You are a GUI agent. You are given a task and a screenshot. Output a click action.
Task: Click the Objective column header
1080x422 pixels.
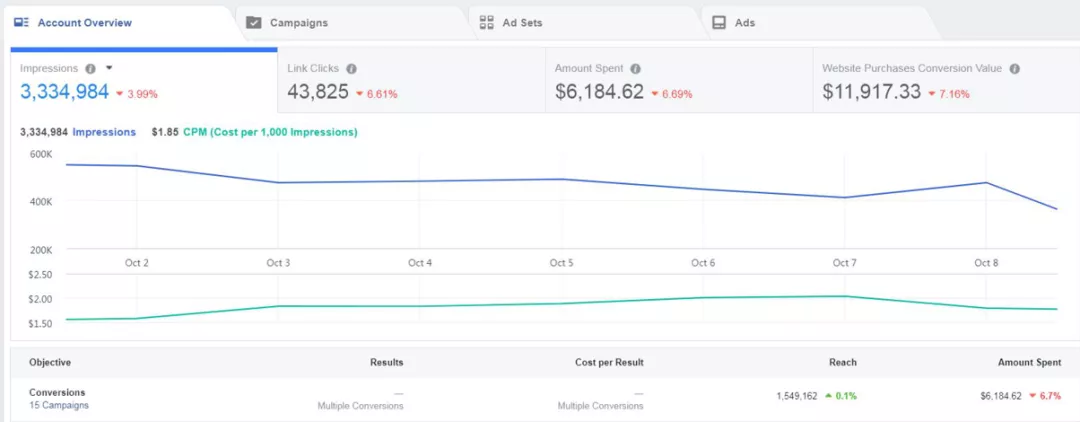click(50, 362)
